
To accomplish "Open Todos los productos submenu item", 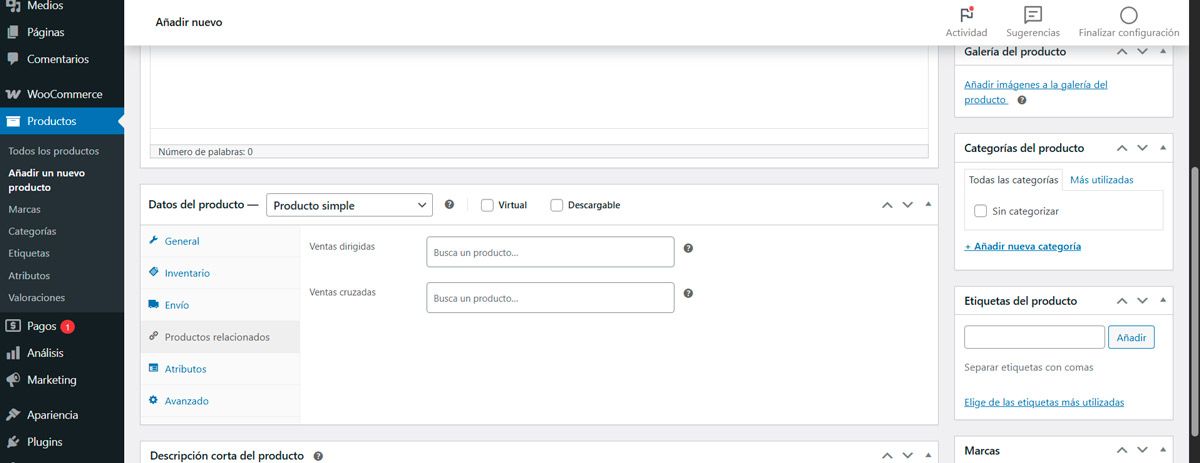I will click(x=53, y=151).
